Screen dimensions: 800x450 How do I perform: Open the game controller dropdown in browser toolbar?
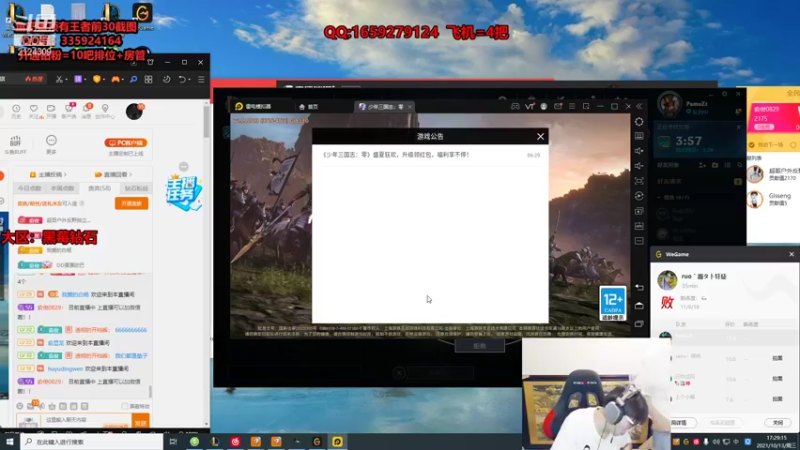coord(117,79)
